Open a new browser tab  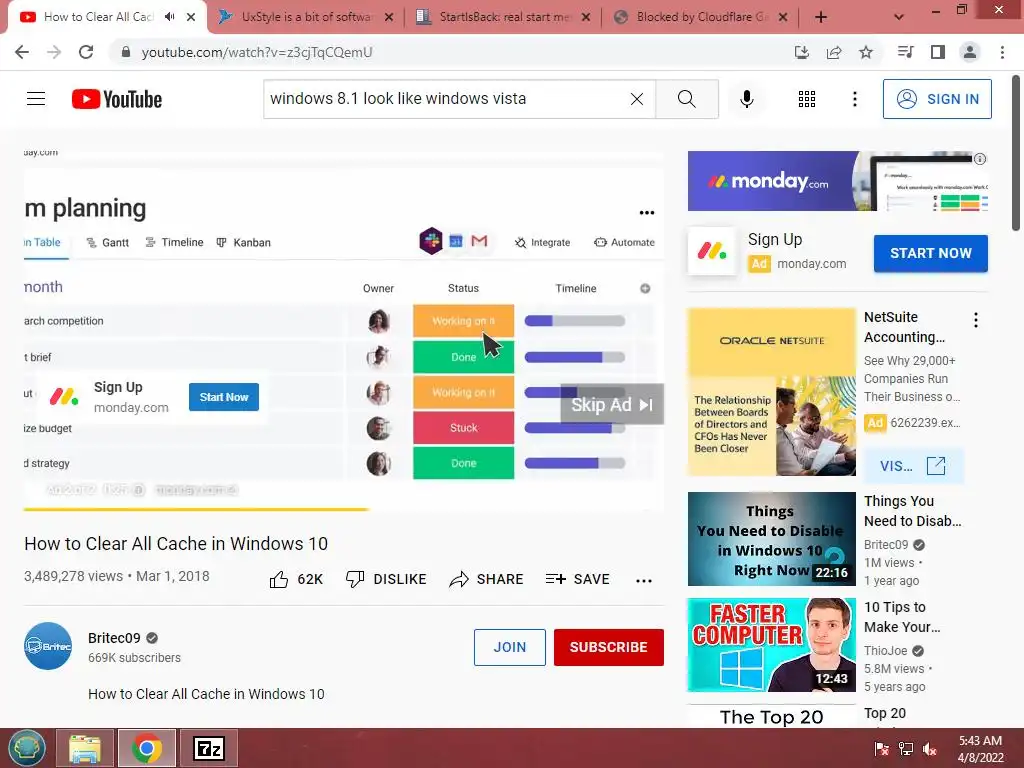click(x=821, y=17)
